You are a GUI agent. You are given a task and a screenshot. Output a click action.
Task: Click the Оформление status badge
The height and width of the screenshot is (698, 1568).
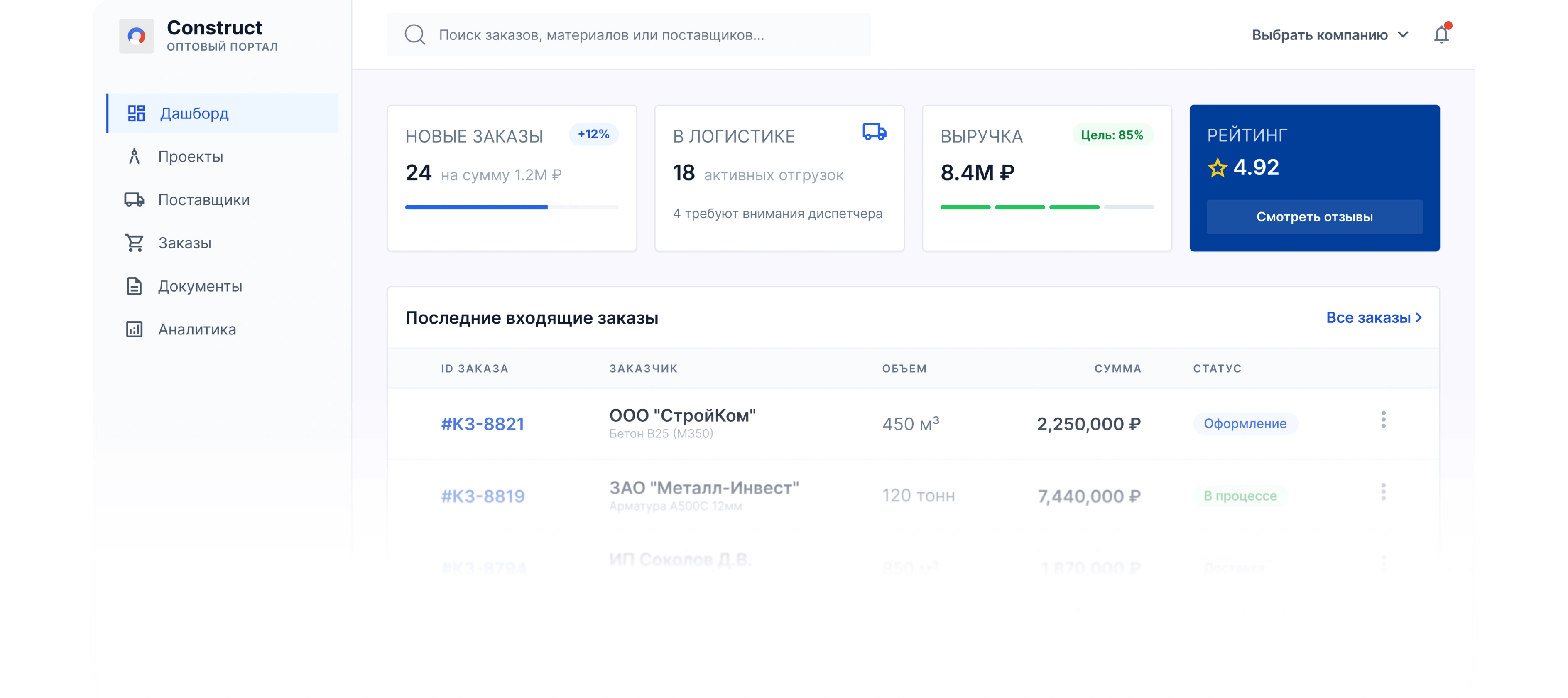[x=1245, y=423]
